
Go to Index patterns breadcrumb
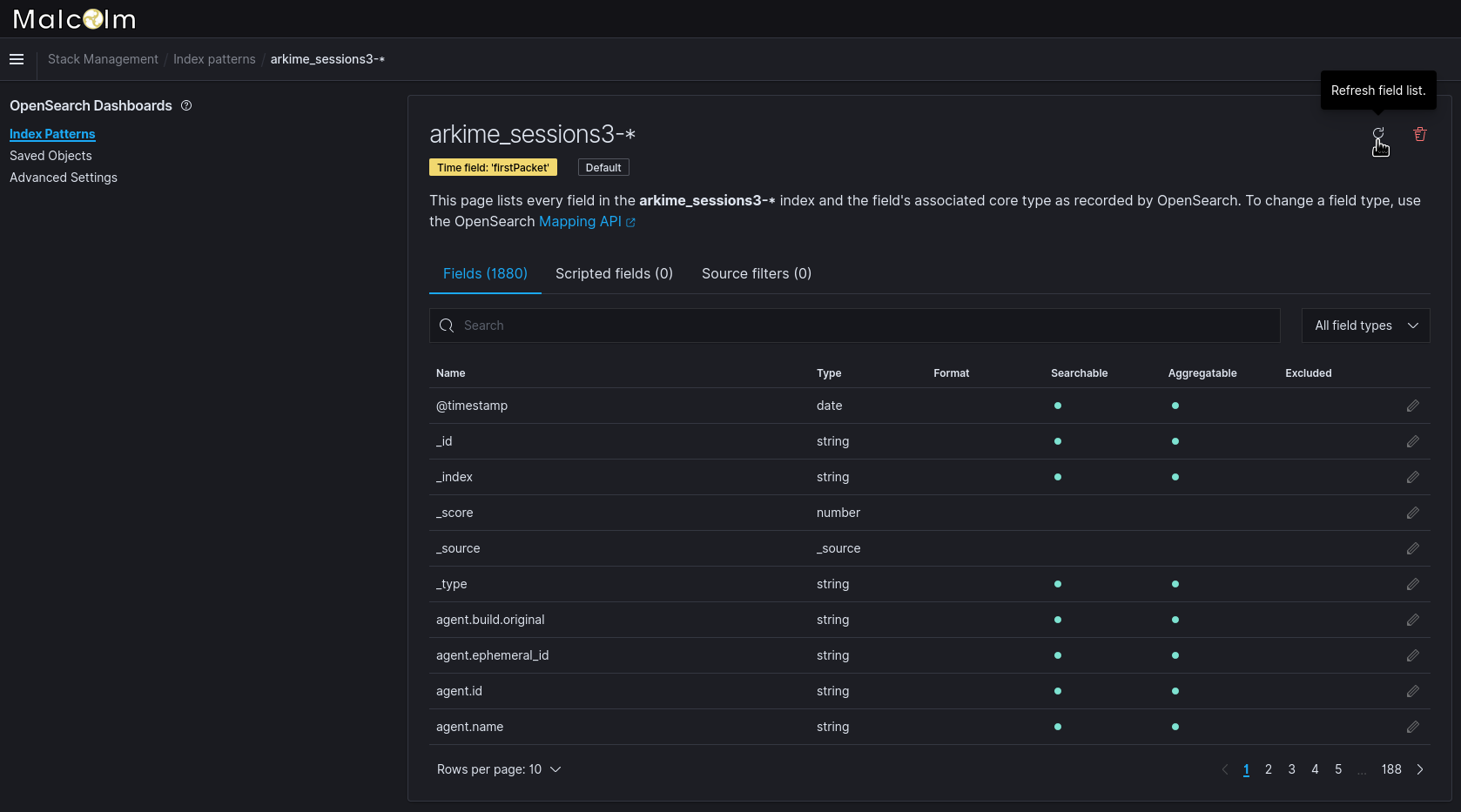click(x=214, y=59)
